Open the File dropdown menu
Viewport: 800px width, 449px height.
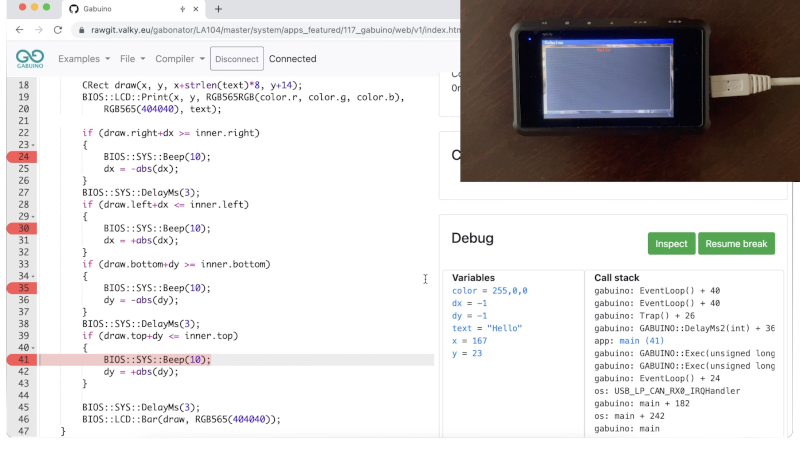(132, 59)
